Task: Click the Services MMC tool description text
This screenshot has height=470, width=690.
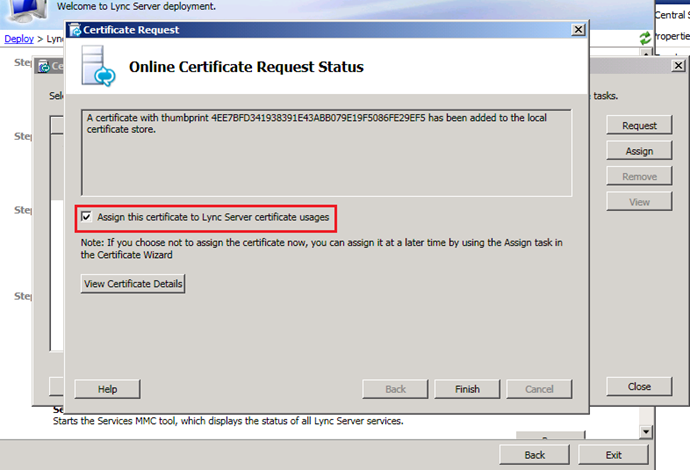Action: pos(228,421)
